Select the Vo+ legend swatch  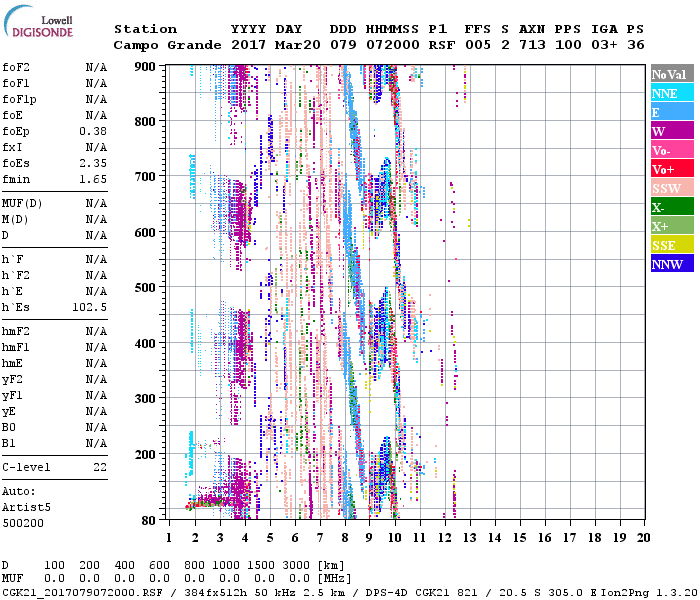tap(672, 169)
